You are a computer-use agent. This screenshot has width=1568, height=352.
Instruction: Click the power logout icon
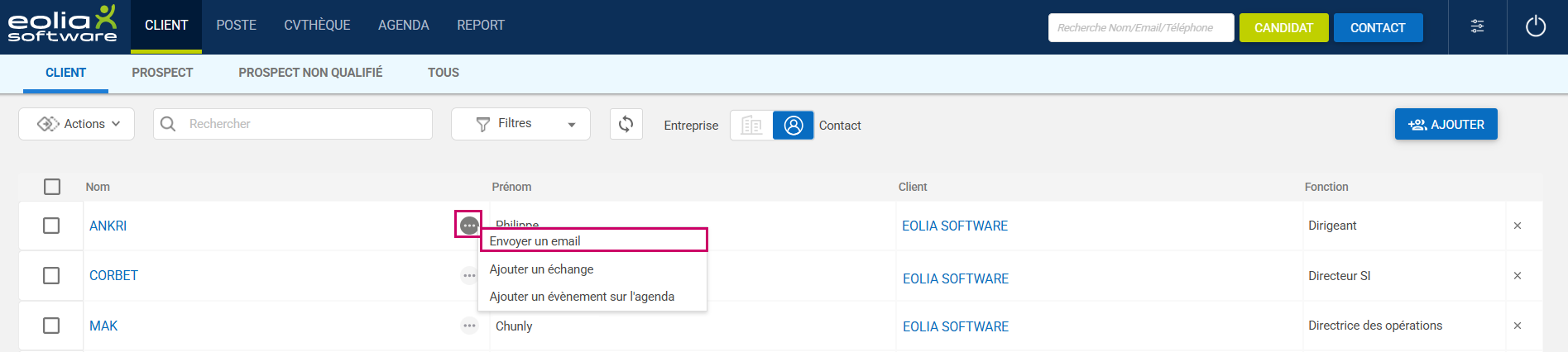[x=1536, y=26]
